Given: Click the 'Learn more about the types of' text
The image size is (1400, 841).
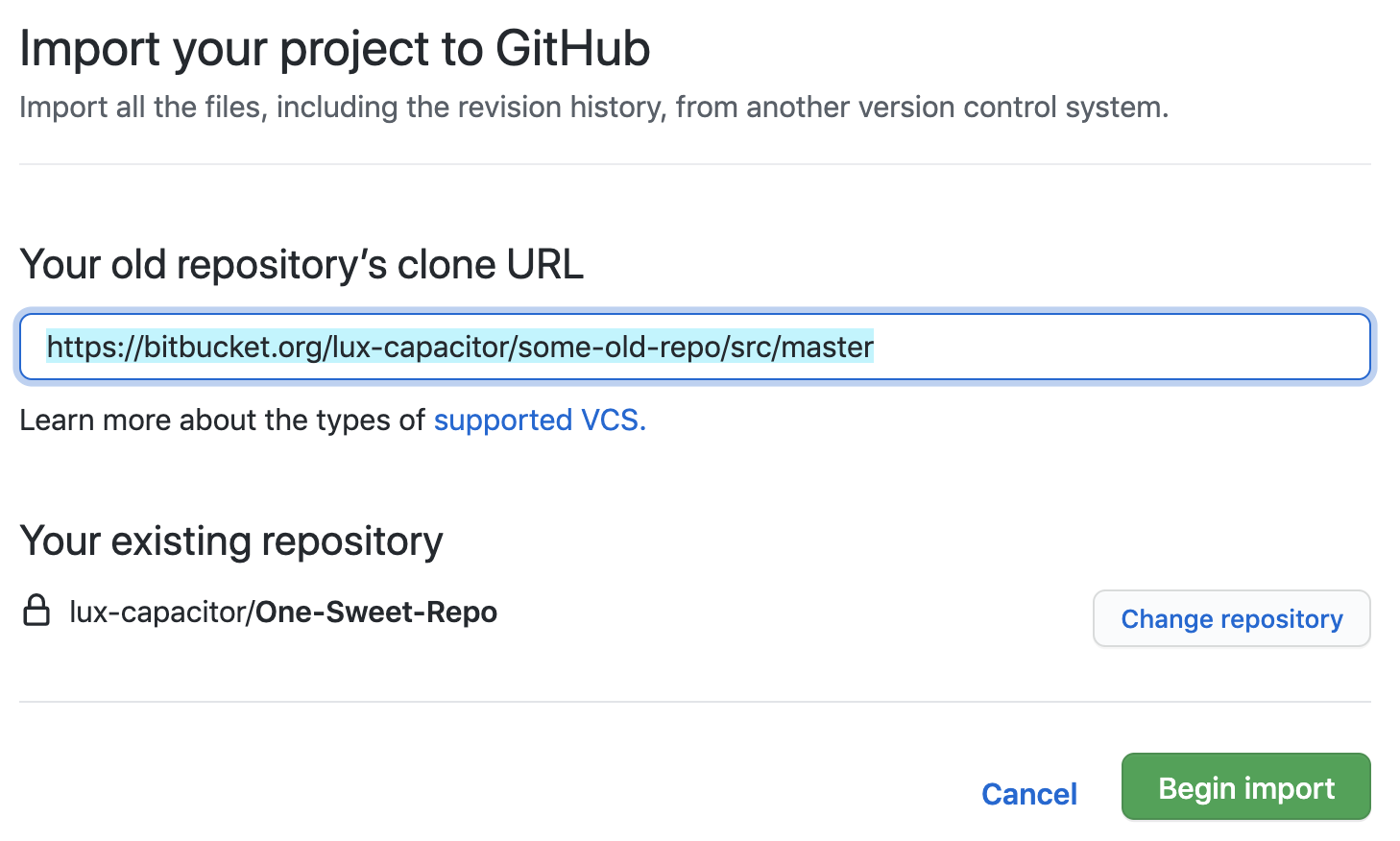Looking at the screenshot, I should pos(222,420).
